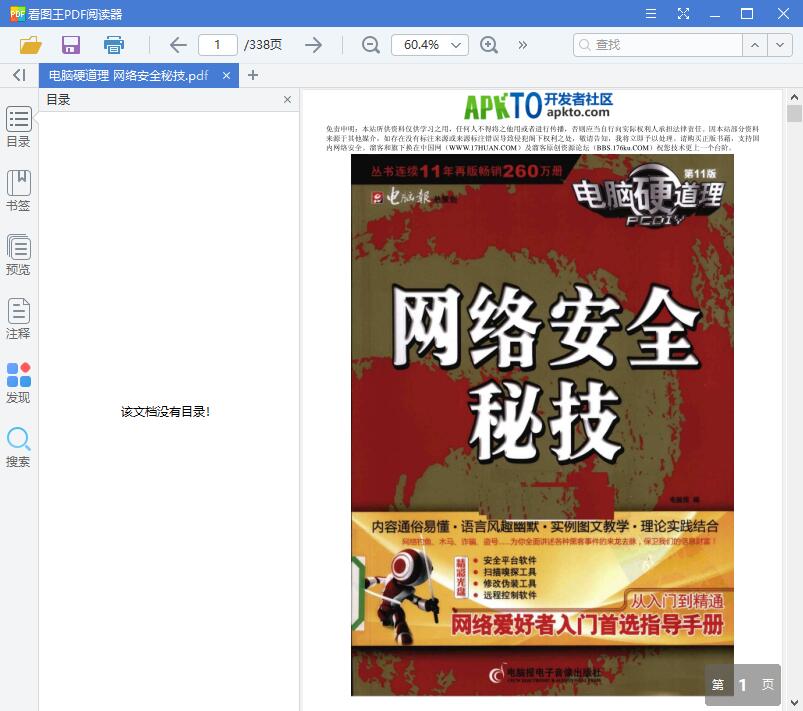Image resolution: width=803 pixels, height=711 pixels.
Task: Select the 电脑硬道理 网络安全秘技.pdf tab
Action: coord(138,75)
